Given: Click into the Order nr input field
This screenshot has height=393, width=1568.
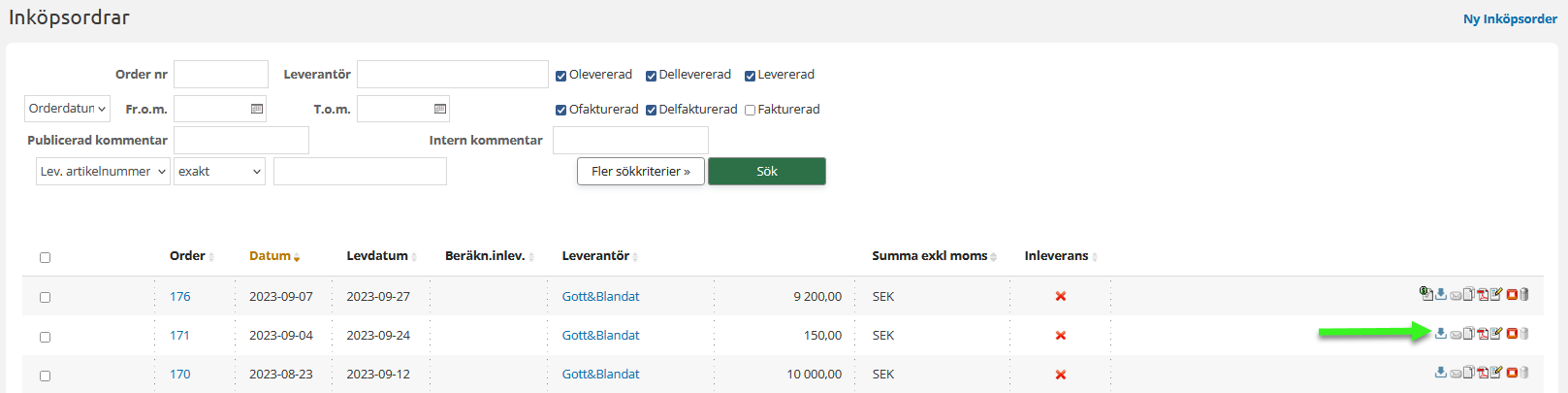Looking at the screenshot, I should point(221,75).
